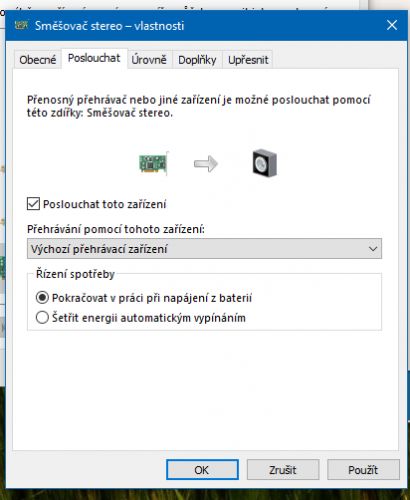
Task: Click the dropdown chevron arrow
Action: [373, 249]
